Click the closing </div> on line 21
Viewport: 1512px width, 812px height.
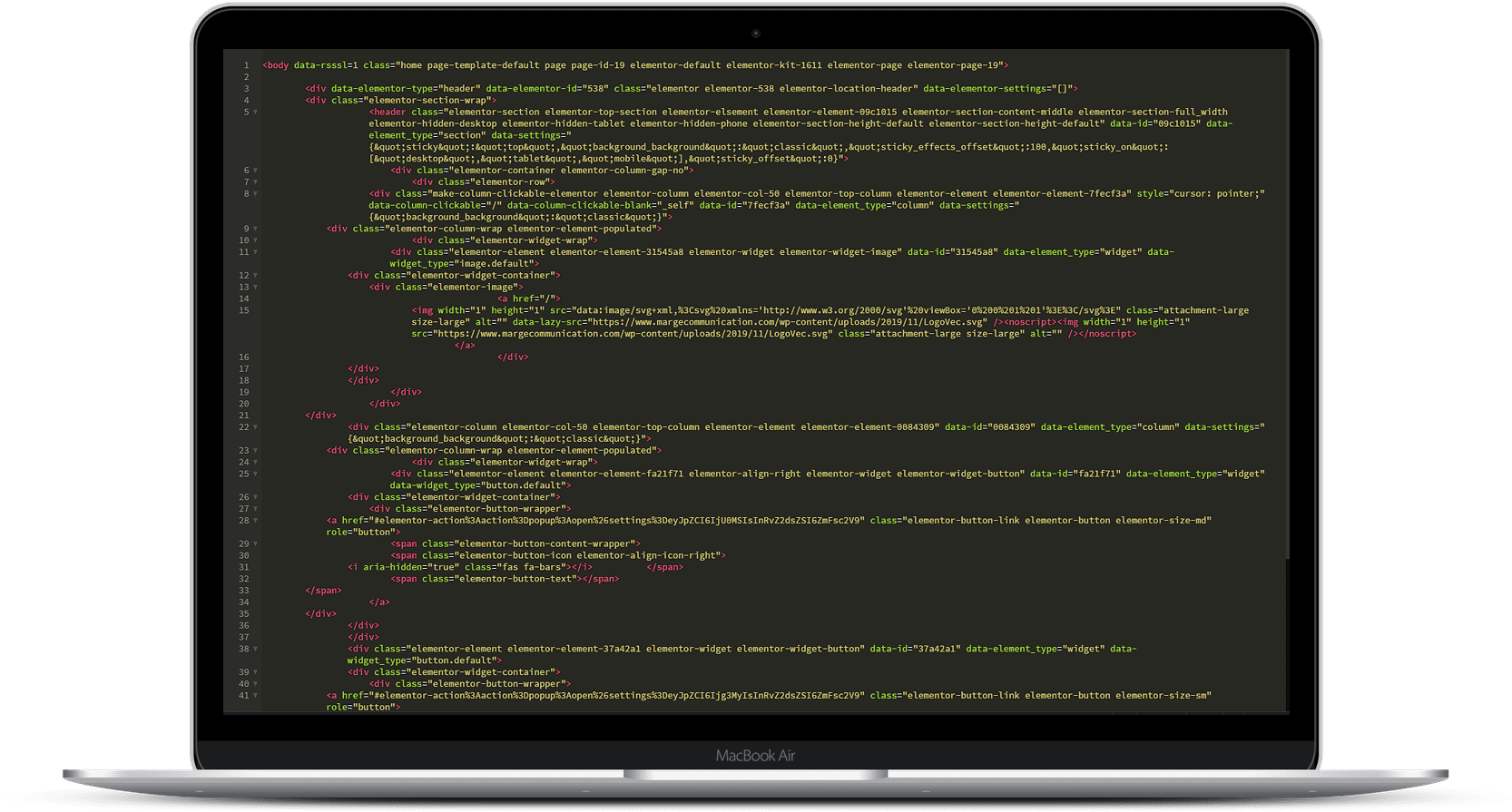pos(321,416)
